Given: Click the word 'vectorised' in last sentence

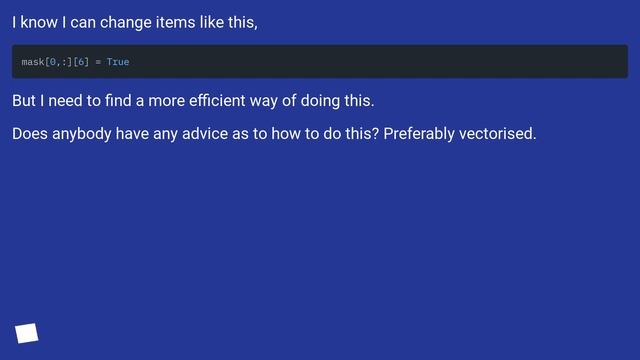Looking at the screenshot, I should (x=497, y=133).
